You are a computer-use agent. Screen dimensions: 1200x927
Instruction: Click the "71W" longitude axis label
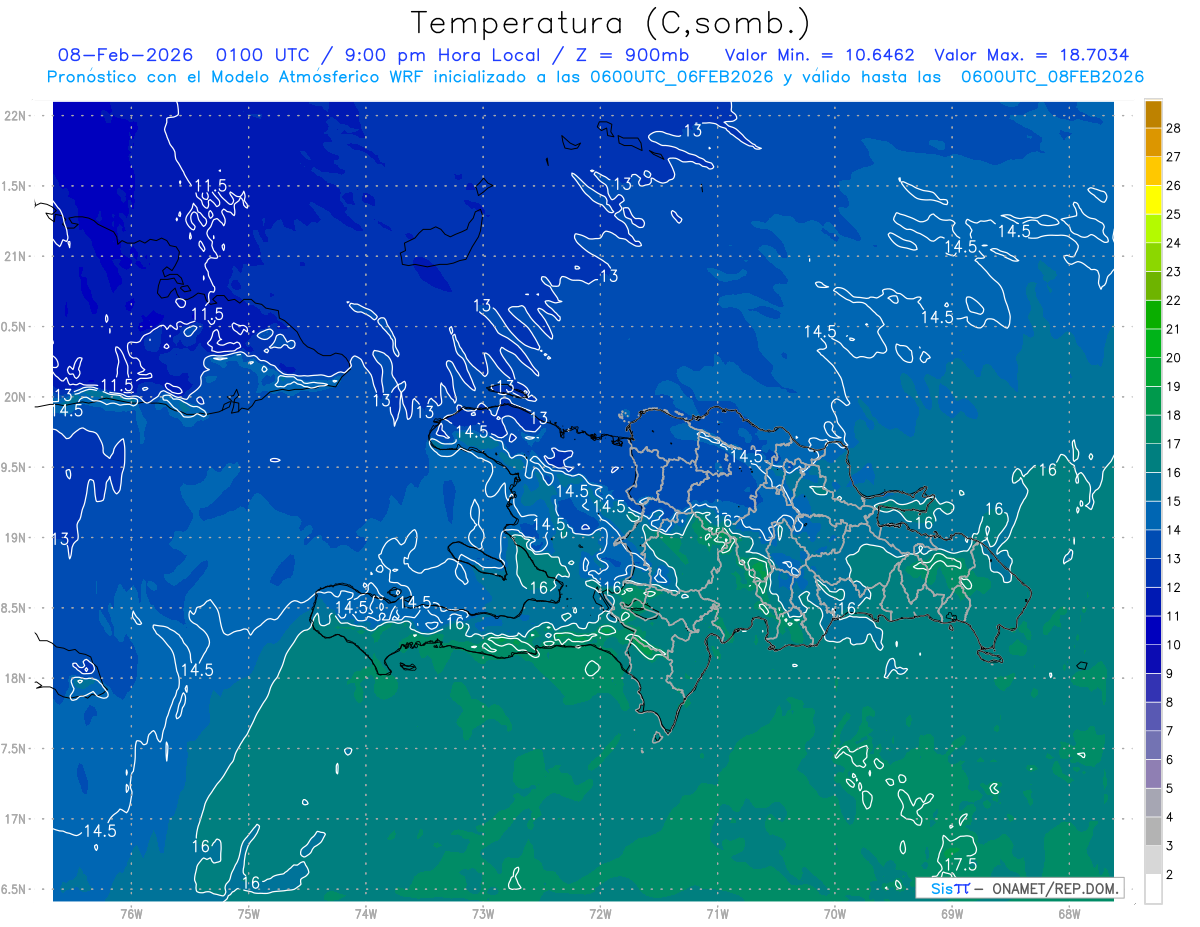717,913
